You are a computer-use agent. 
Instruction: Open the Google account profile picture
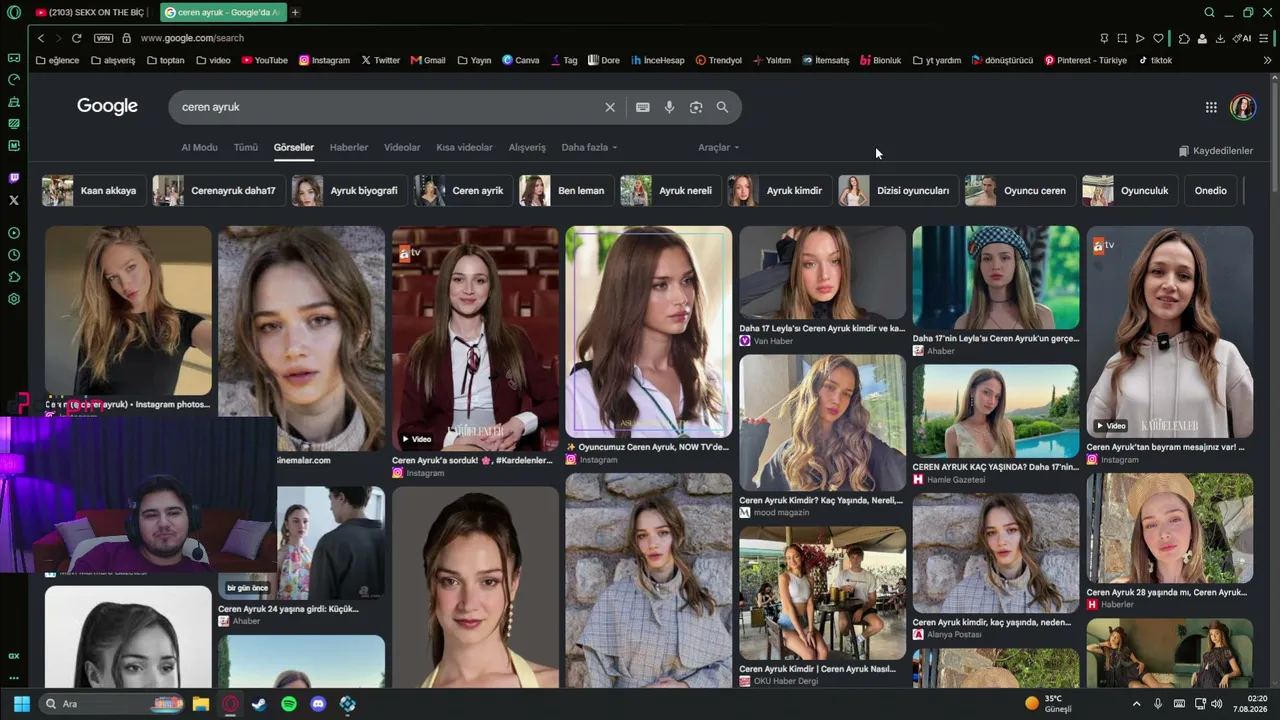pos(1243,107)
